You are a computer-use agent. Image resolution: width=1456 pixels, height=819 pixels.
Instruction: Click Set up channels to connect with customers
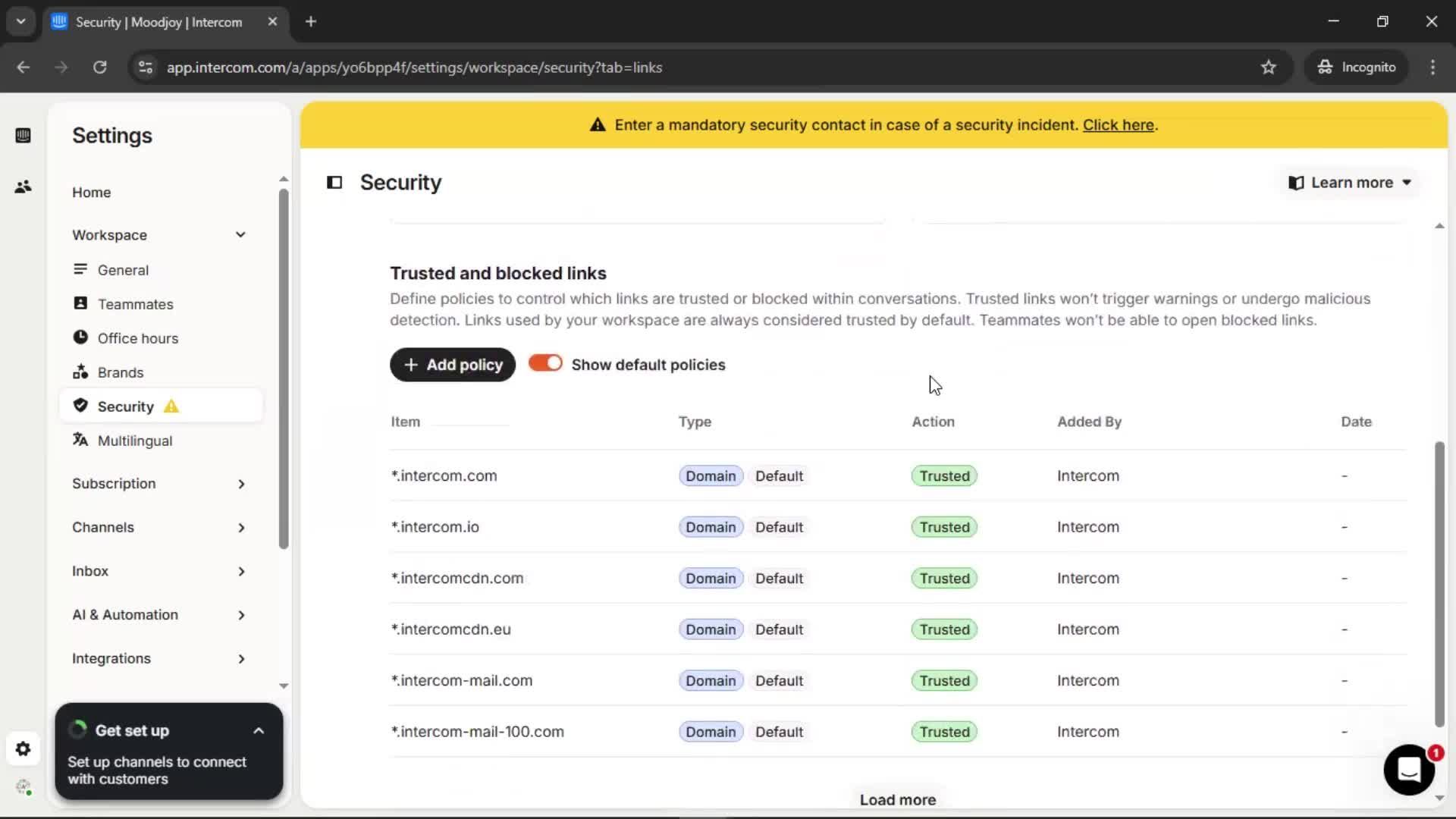(x=157, y=770)
